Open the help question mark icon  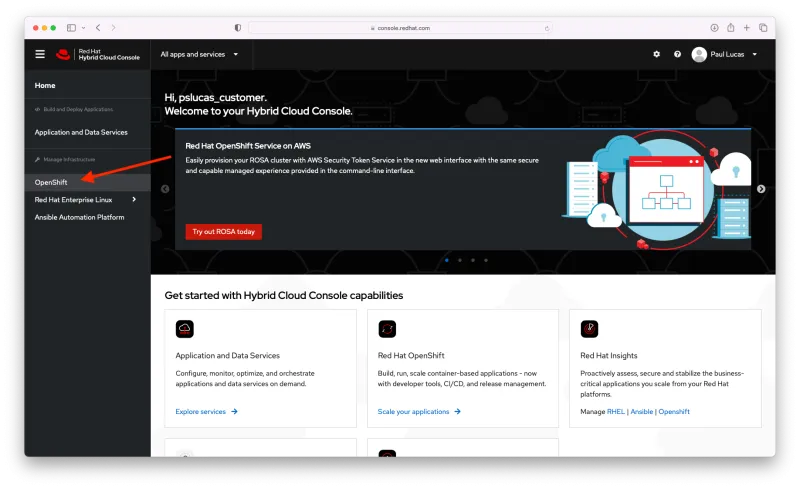(677, 54)
